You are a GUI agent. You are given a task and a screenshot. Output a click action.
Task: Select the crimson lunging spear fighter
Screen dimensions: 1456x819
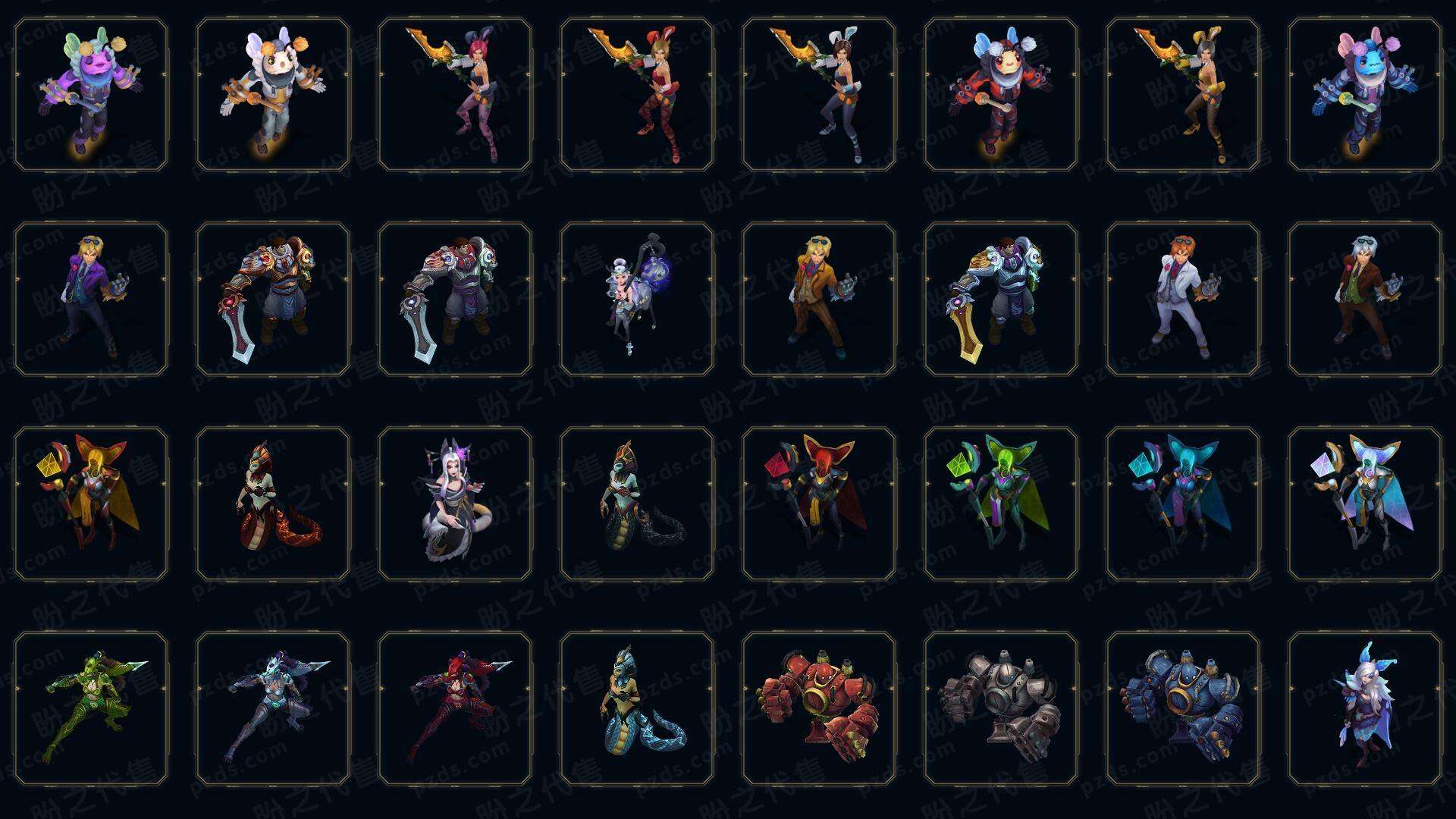coord(455,708)
